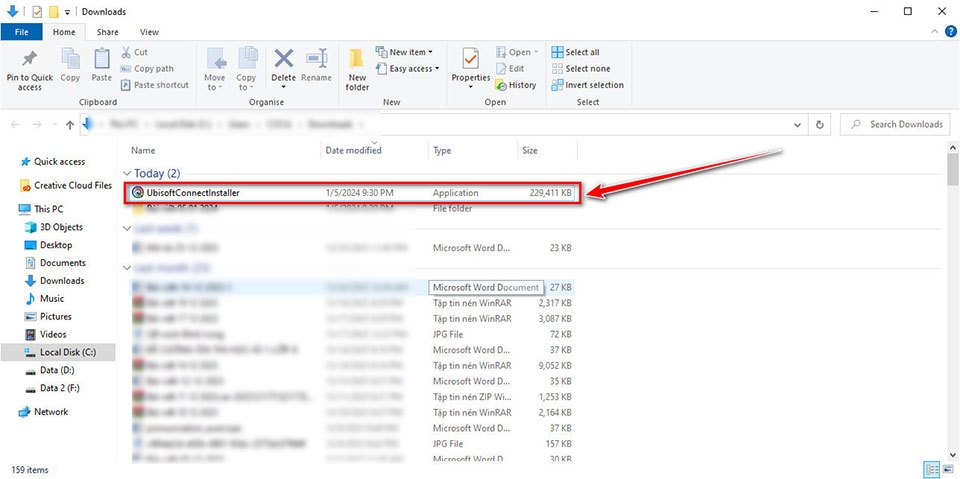960x479 pixels.
Task: Open Data 2 (F:) drive
Action: pos(53,388)
